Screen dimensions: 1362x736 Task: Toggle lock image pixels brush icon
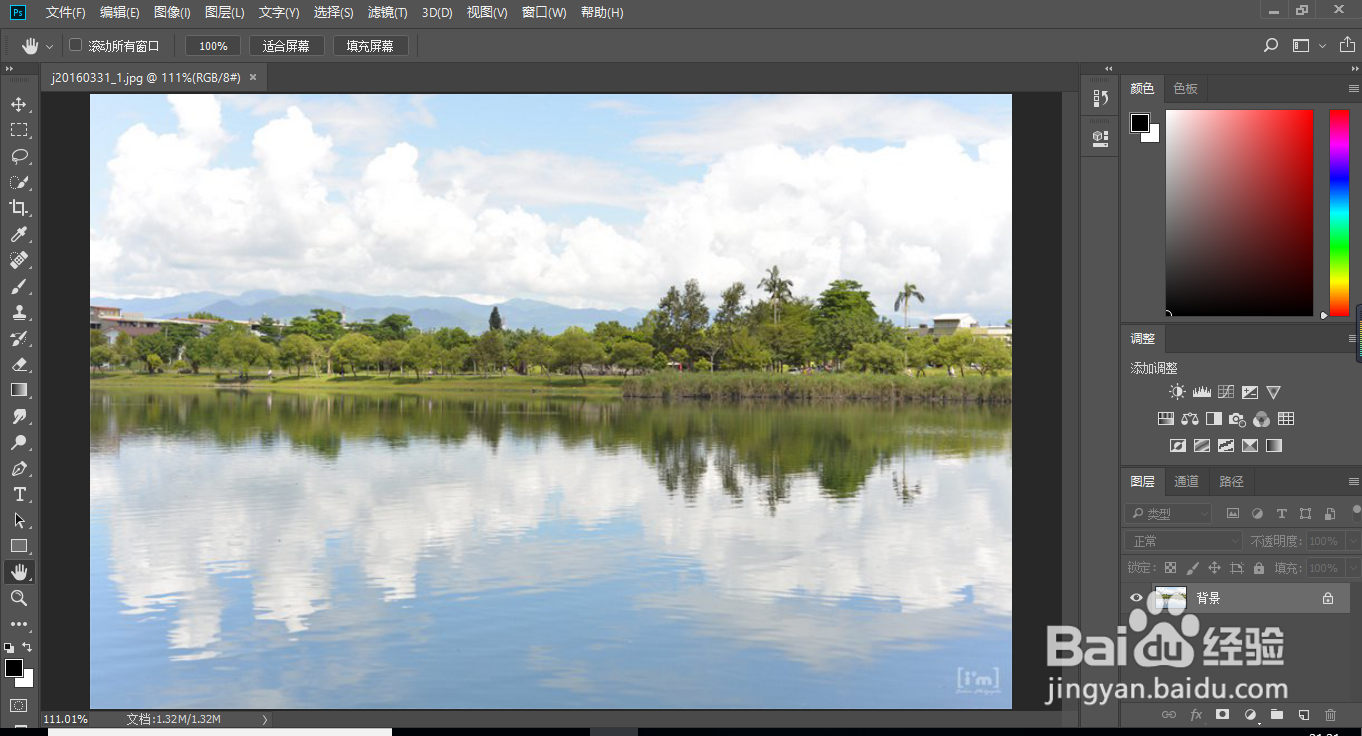point(1192,568)
